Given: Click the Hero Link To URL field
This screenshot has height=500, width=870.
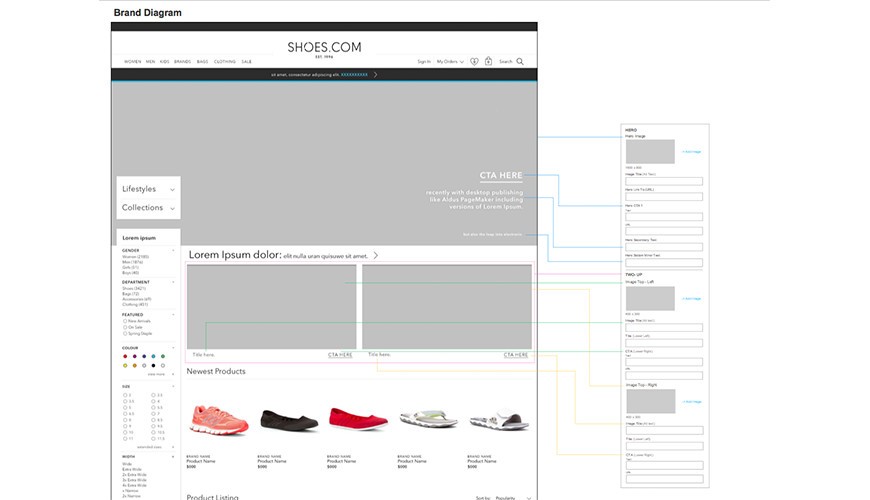Looking at the screenshot, I should pos(664,196).
